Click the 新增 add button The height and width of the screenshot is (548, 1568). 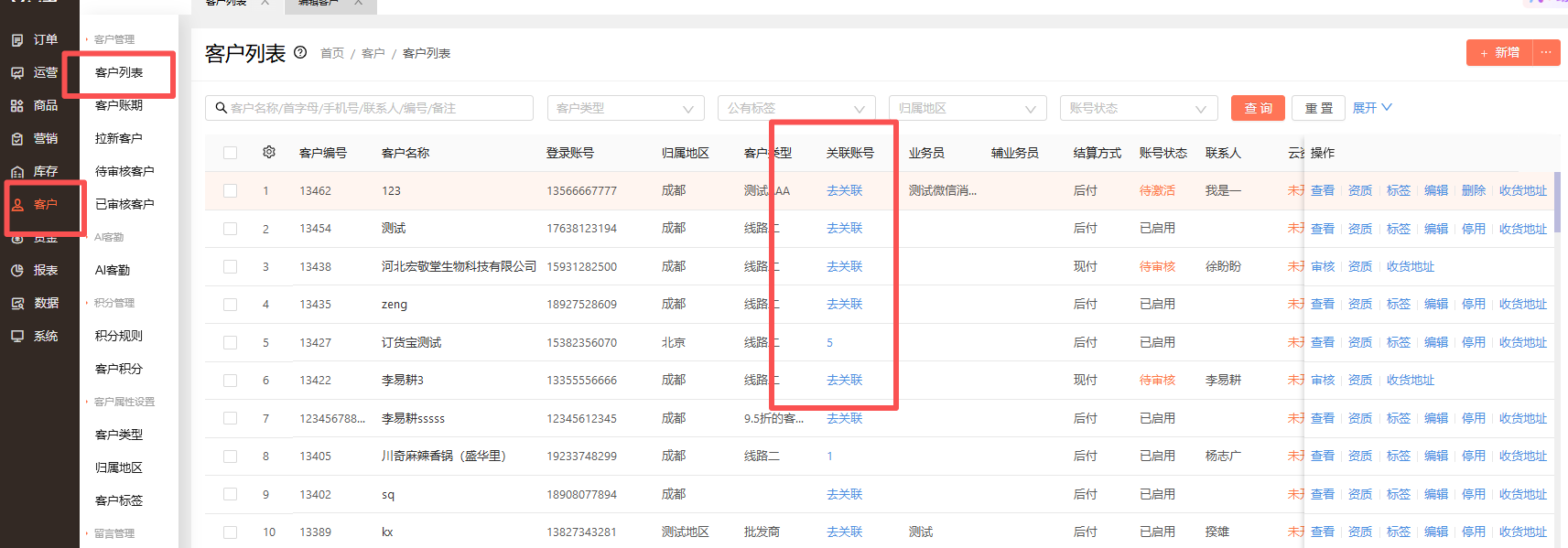coord(1499,52)
